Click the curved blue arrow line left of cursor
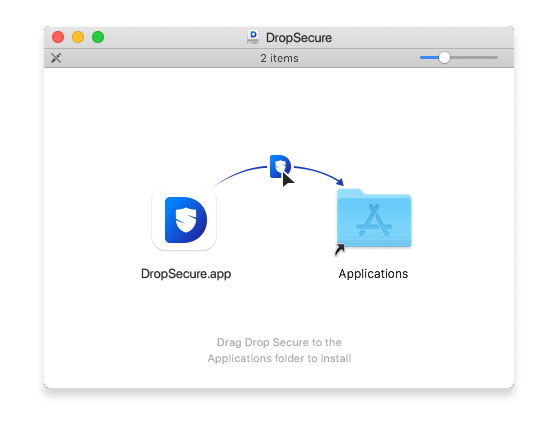Viewport: 558px width, 422px height. click(239, 174)
